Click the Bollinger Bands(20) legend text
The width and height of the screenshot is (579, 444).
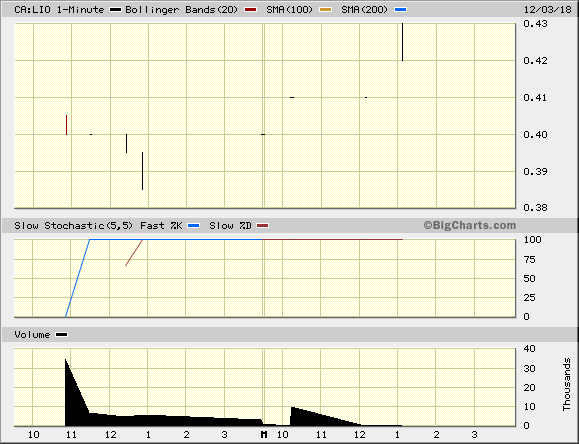tap(182, 10)
